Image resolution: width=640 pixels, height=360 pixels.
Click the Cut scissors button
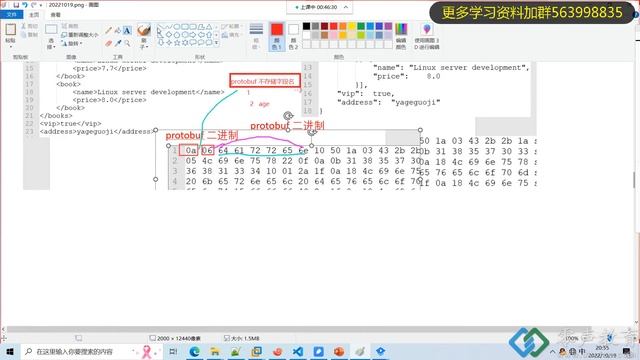click(x=29, y=26)
